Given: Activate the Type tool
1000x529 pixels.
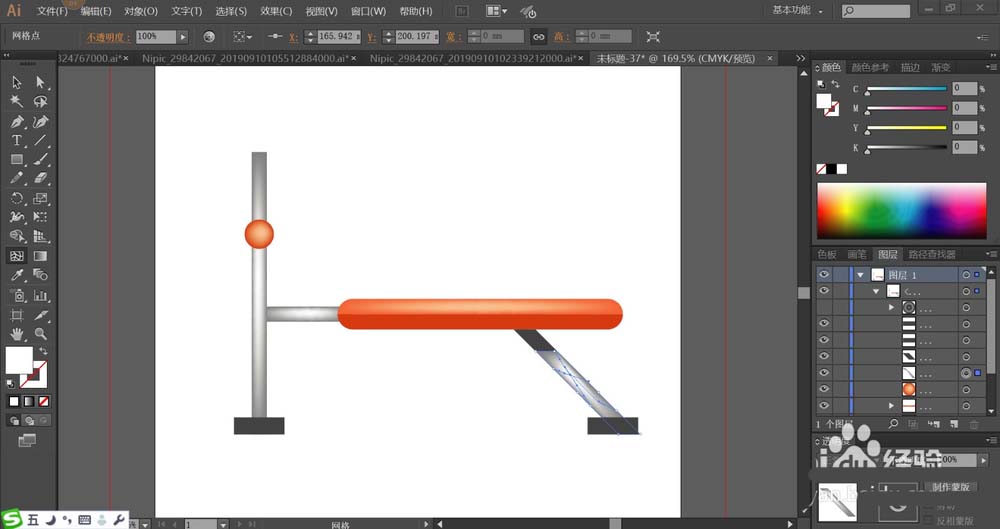Looking at the screenshot, I should click(x=17, y=140).
